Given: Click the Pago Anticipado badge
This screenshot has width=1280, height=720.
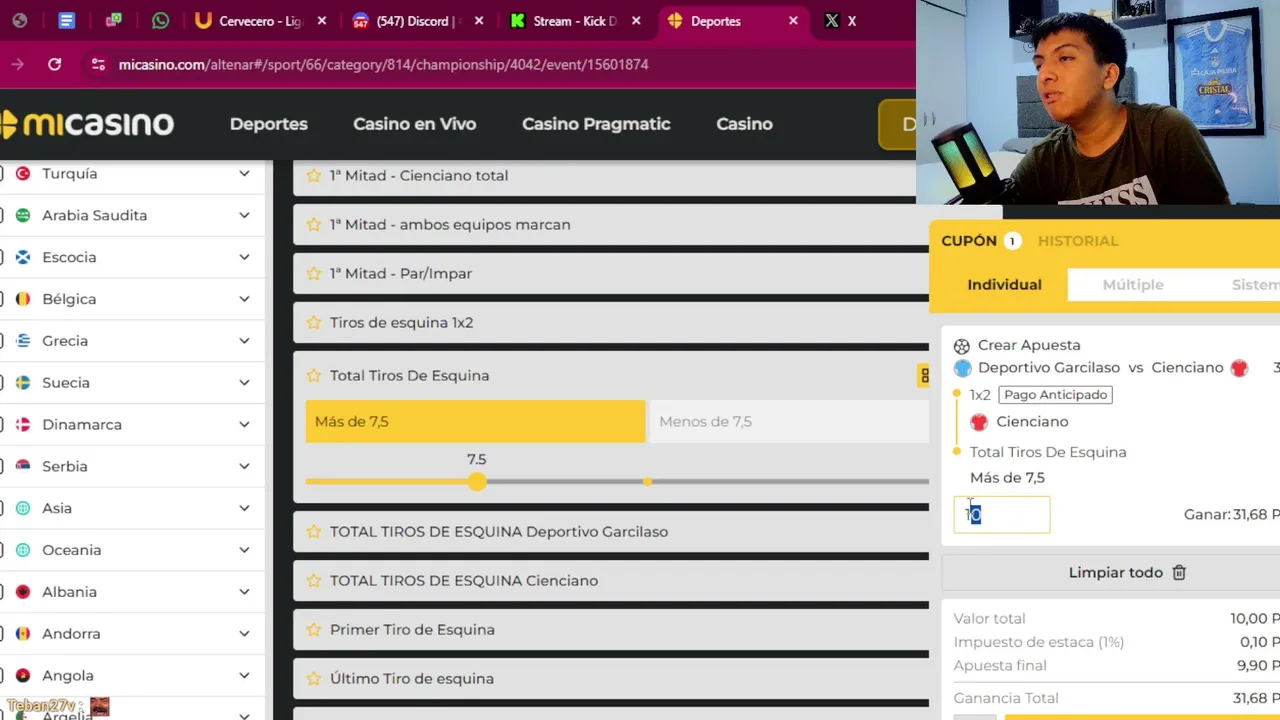Looking at the screenshot, I should click(x=1055, y=395).
